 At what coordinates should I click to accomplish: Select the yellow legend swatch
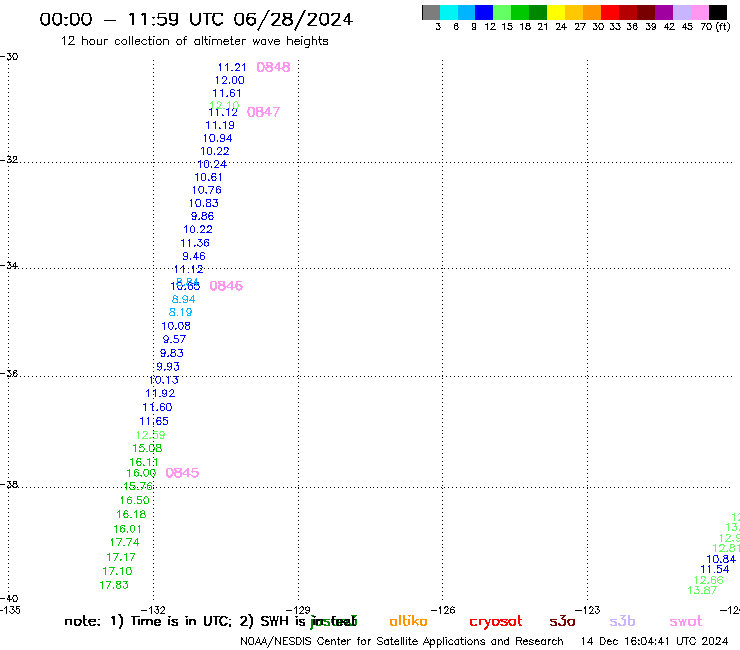pos(556,12)
